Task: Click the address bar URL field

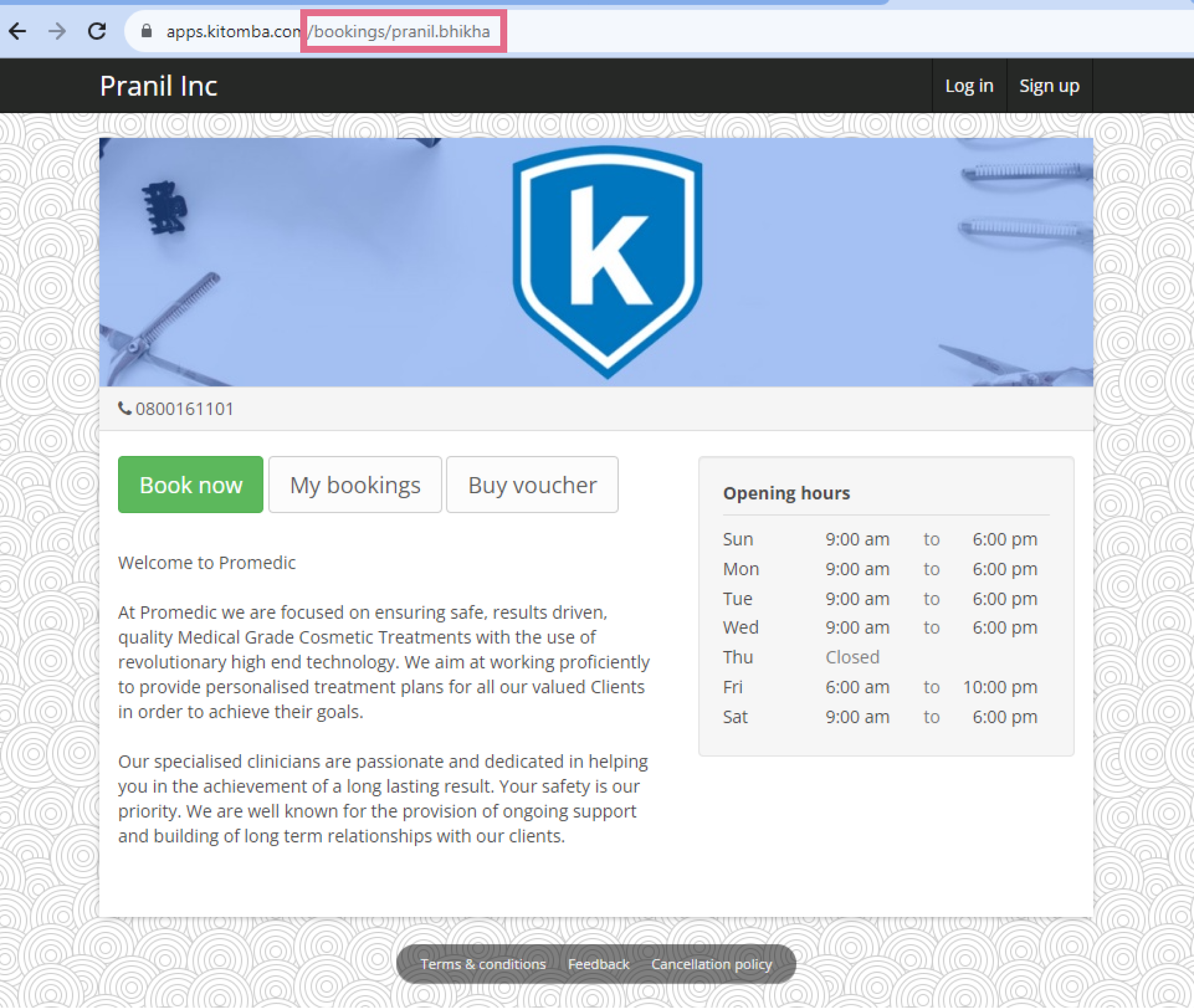Action: click(x=657, y=31)
